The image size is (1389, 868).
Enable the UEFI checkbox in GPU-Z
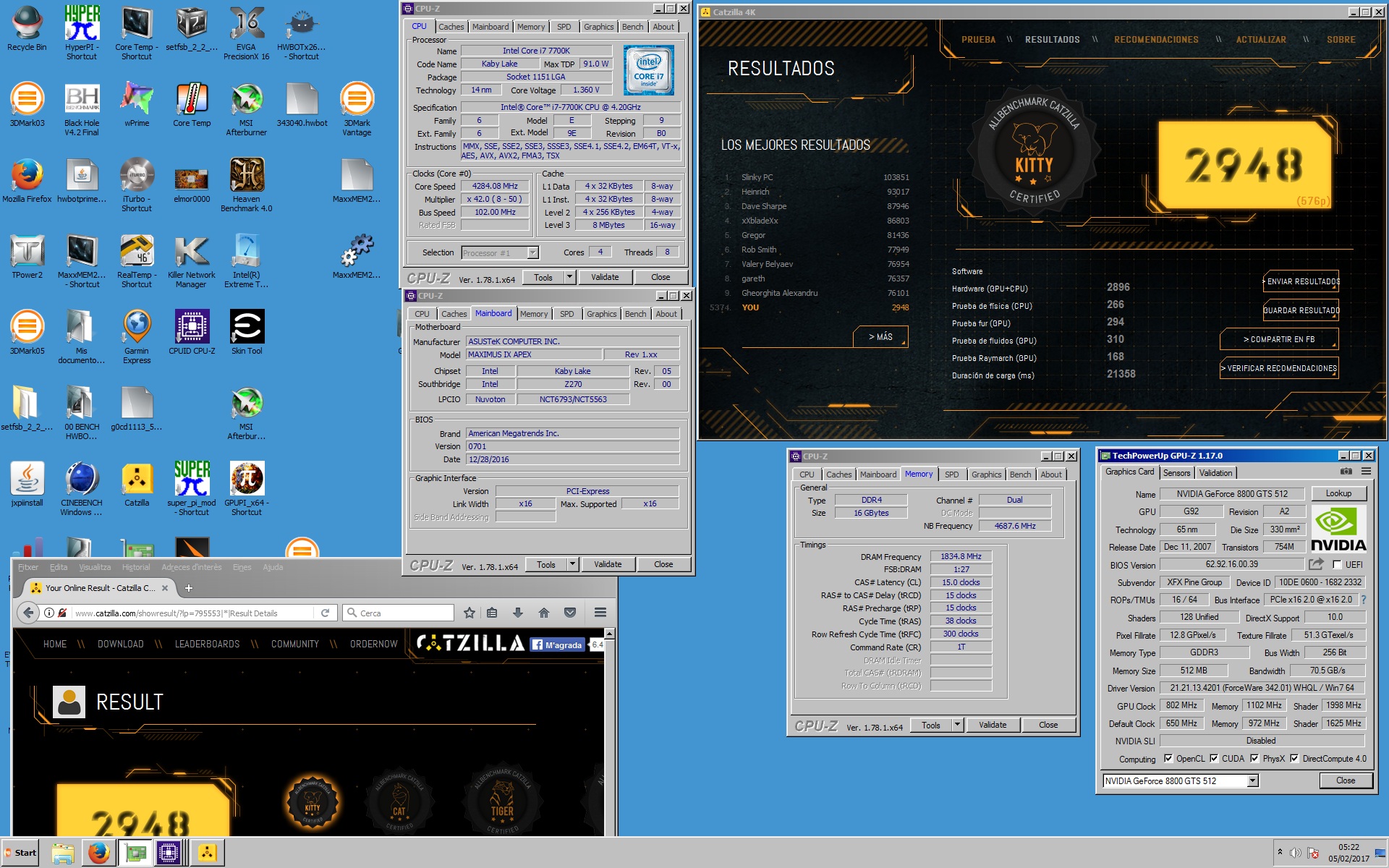1337,565
